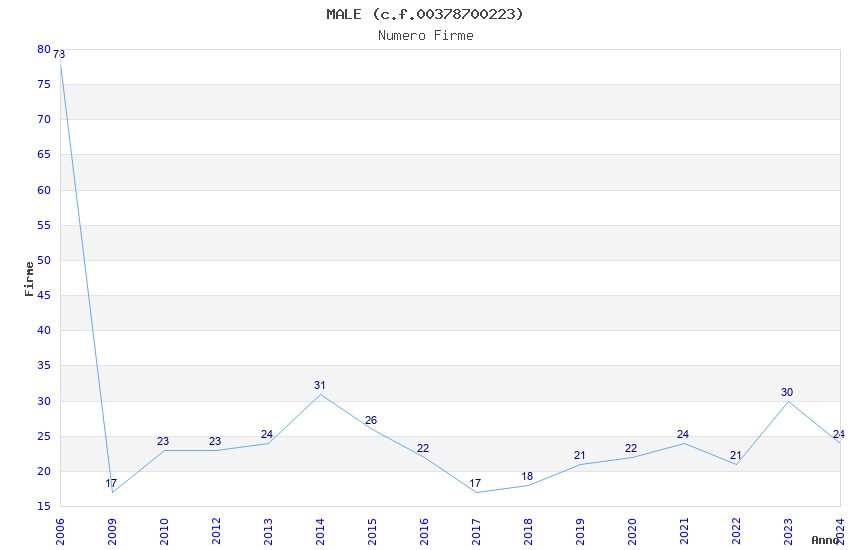Screen dimensions: 850x550
Task: Click the y-axis tick label 70
Action: pyautogui.click(x=44, y=119)
